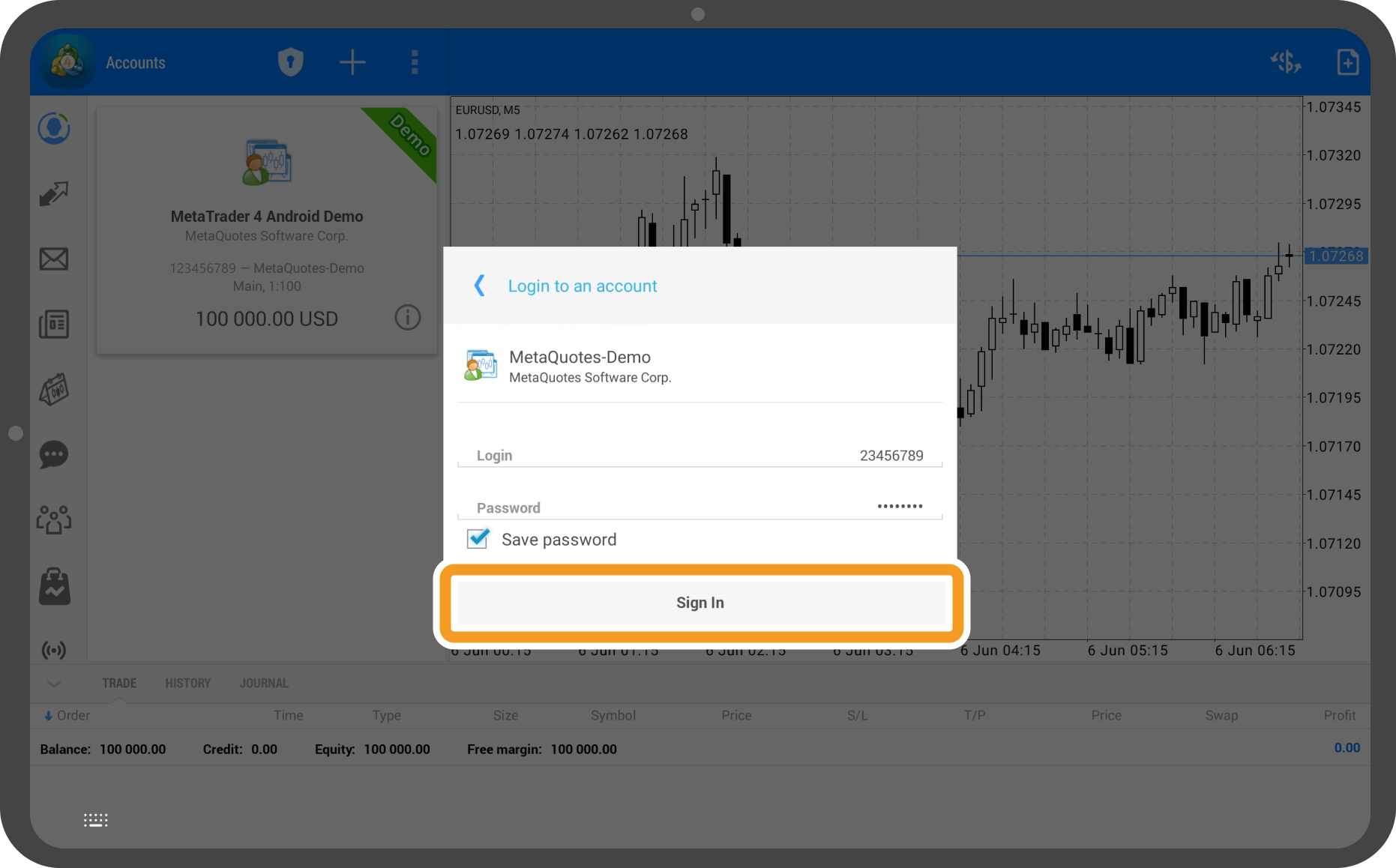Open the traders community sidebar icon
This screenshot has width=1396, height=868.
54,519
